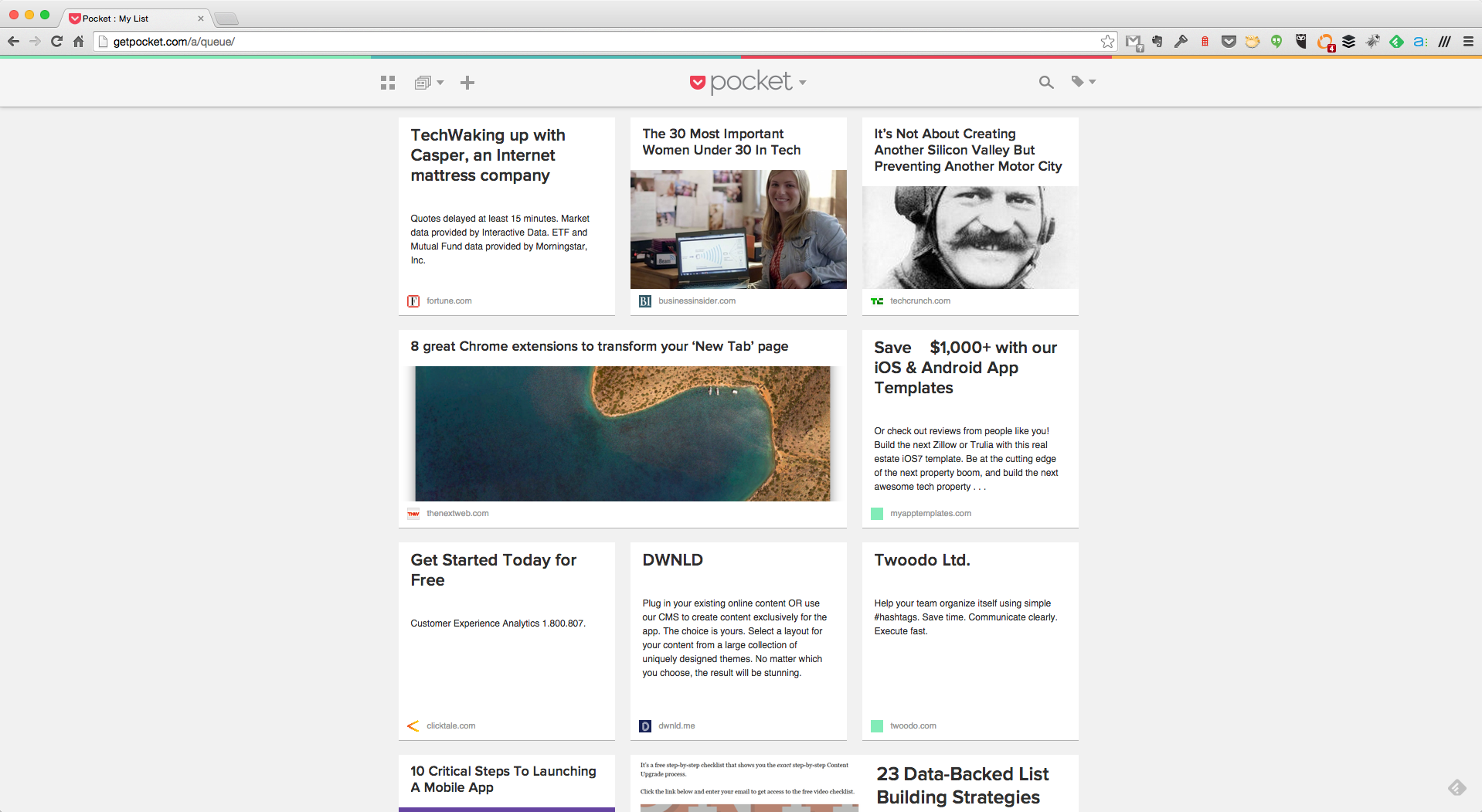
Task: Click the red phone booth extension icon
Action: click(x=1205, y=42)
